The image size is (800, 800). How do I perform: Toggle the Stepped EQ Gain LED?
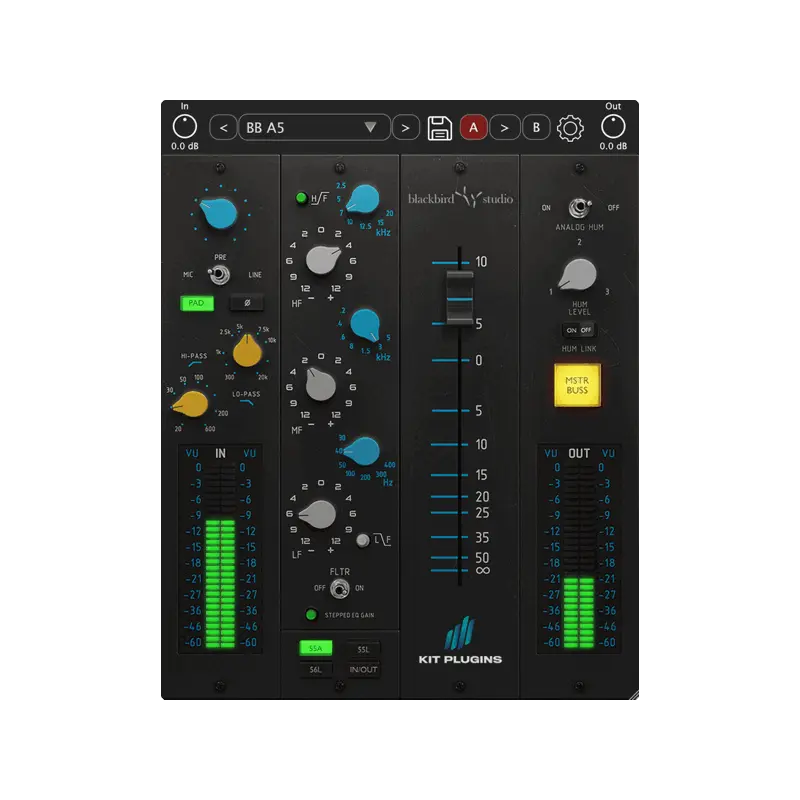(x=311, y=614)
